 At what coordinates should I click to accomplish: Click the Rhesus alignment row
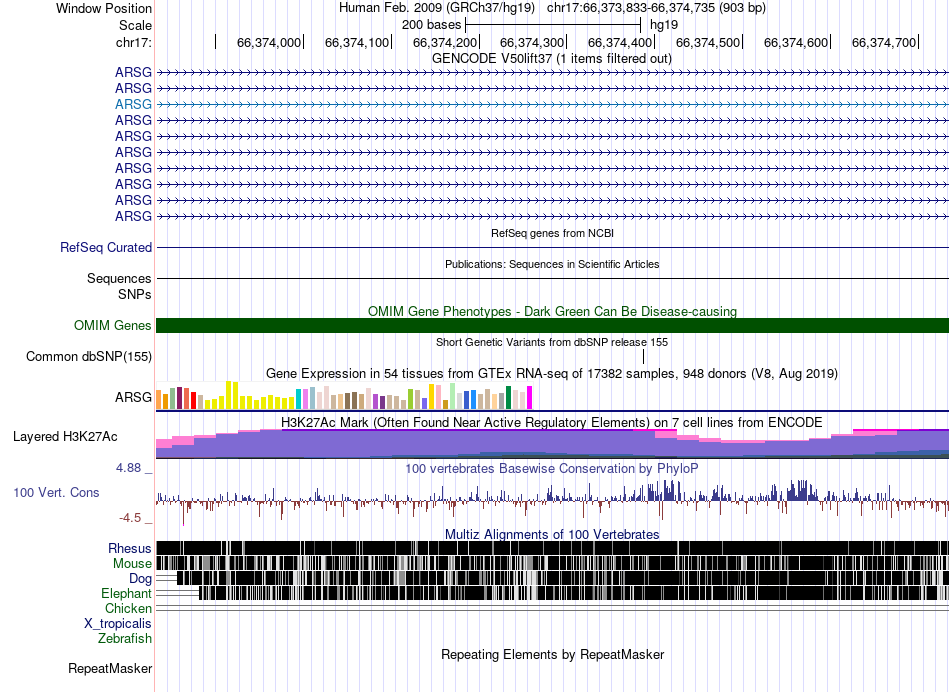[553, 548]
